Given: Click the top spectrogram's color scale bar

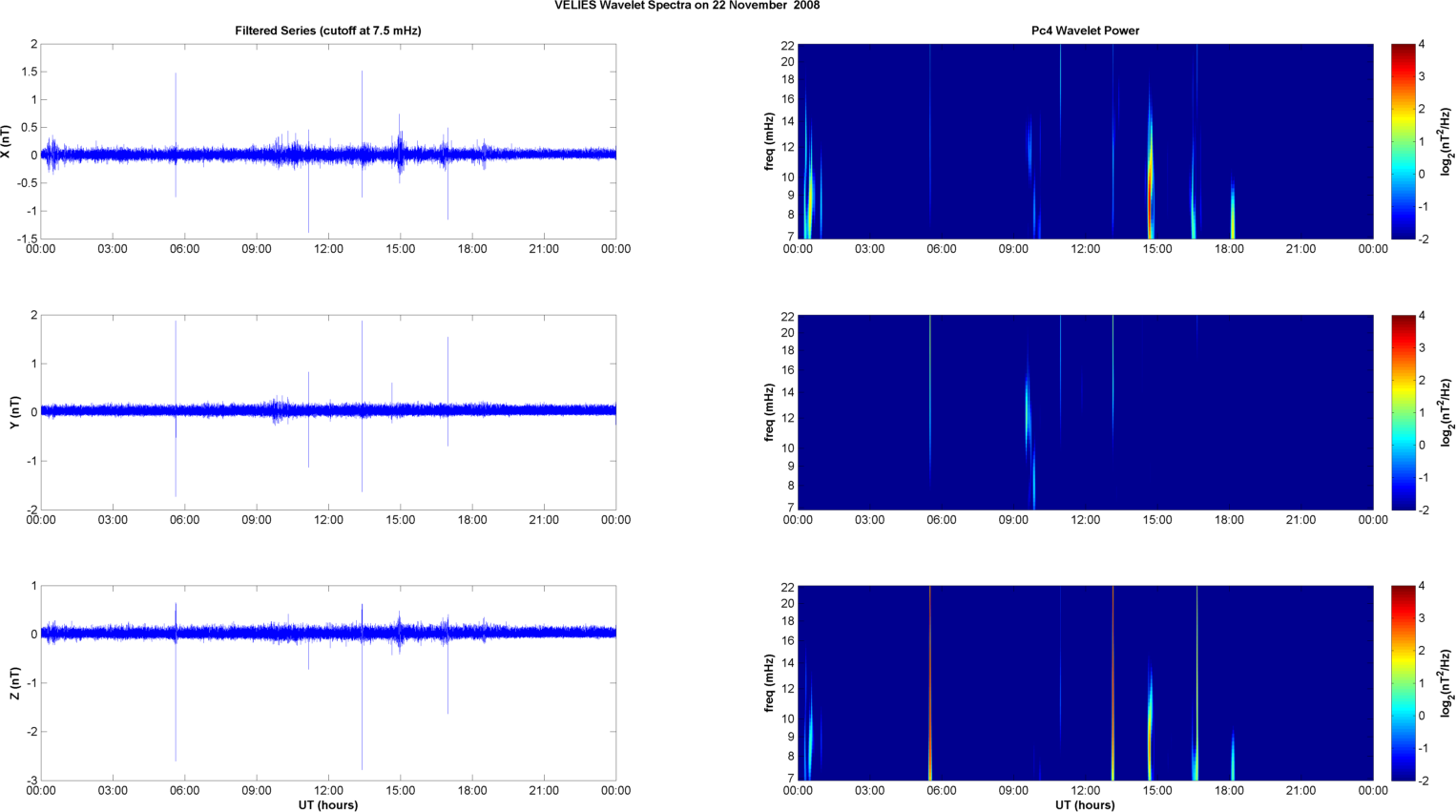Looking at the screenshot, I should coord(1403,141).
